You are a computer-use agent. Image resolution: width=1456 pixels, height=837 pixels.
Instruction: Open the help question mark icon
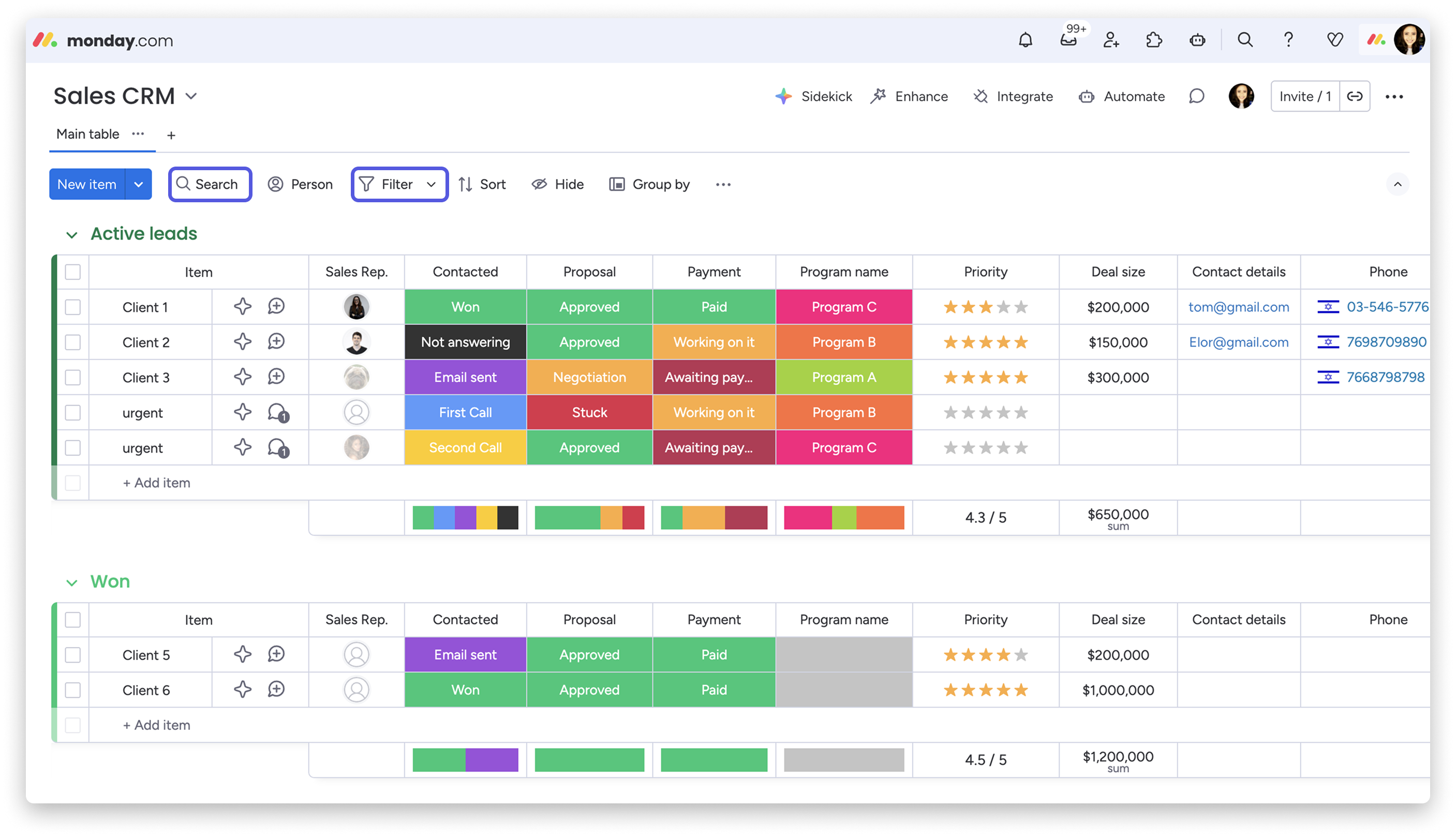(x=1288, y=40)
